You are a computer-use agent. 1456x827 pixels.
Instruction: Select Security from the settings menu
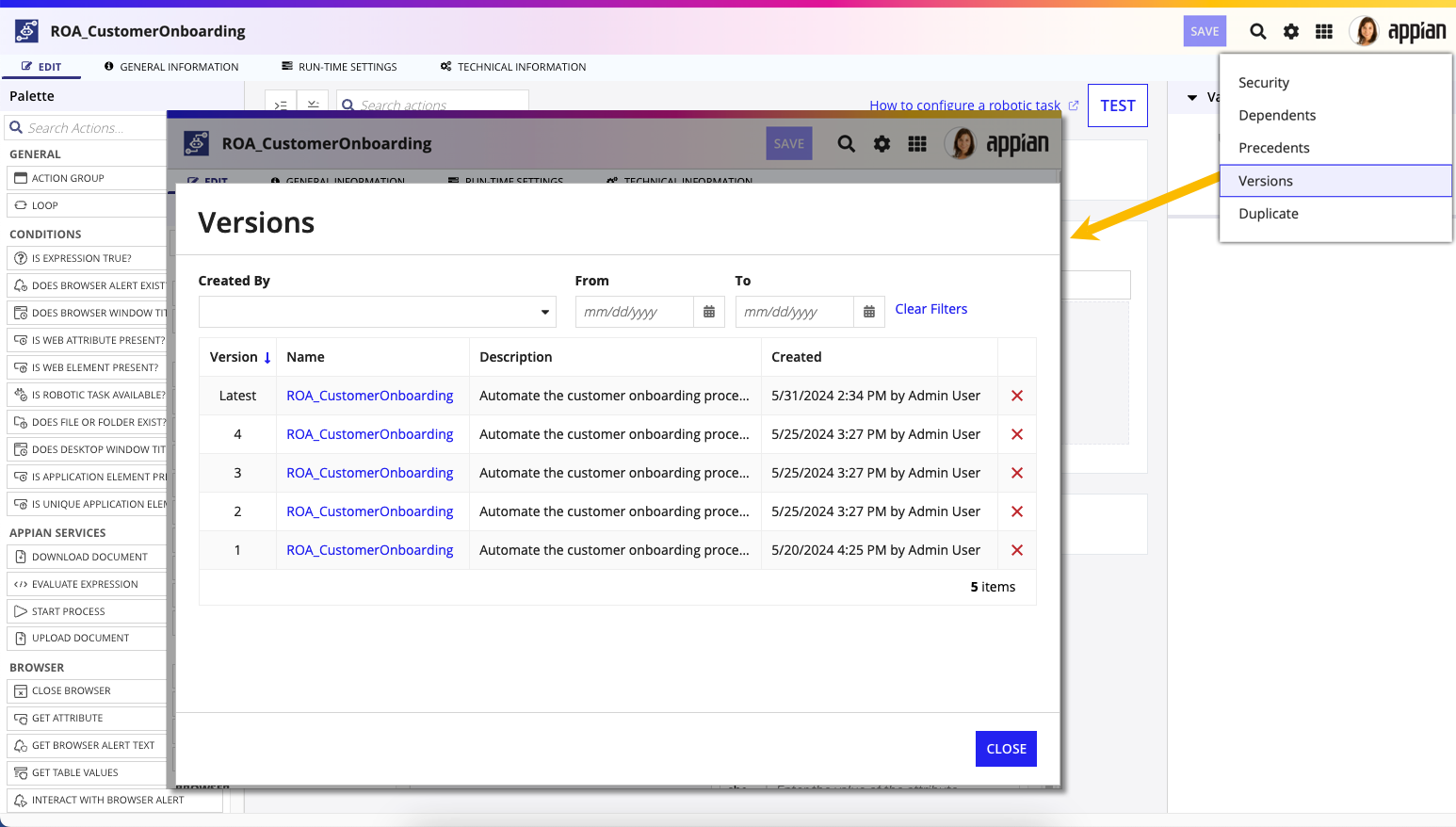coord(1263,83)
